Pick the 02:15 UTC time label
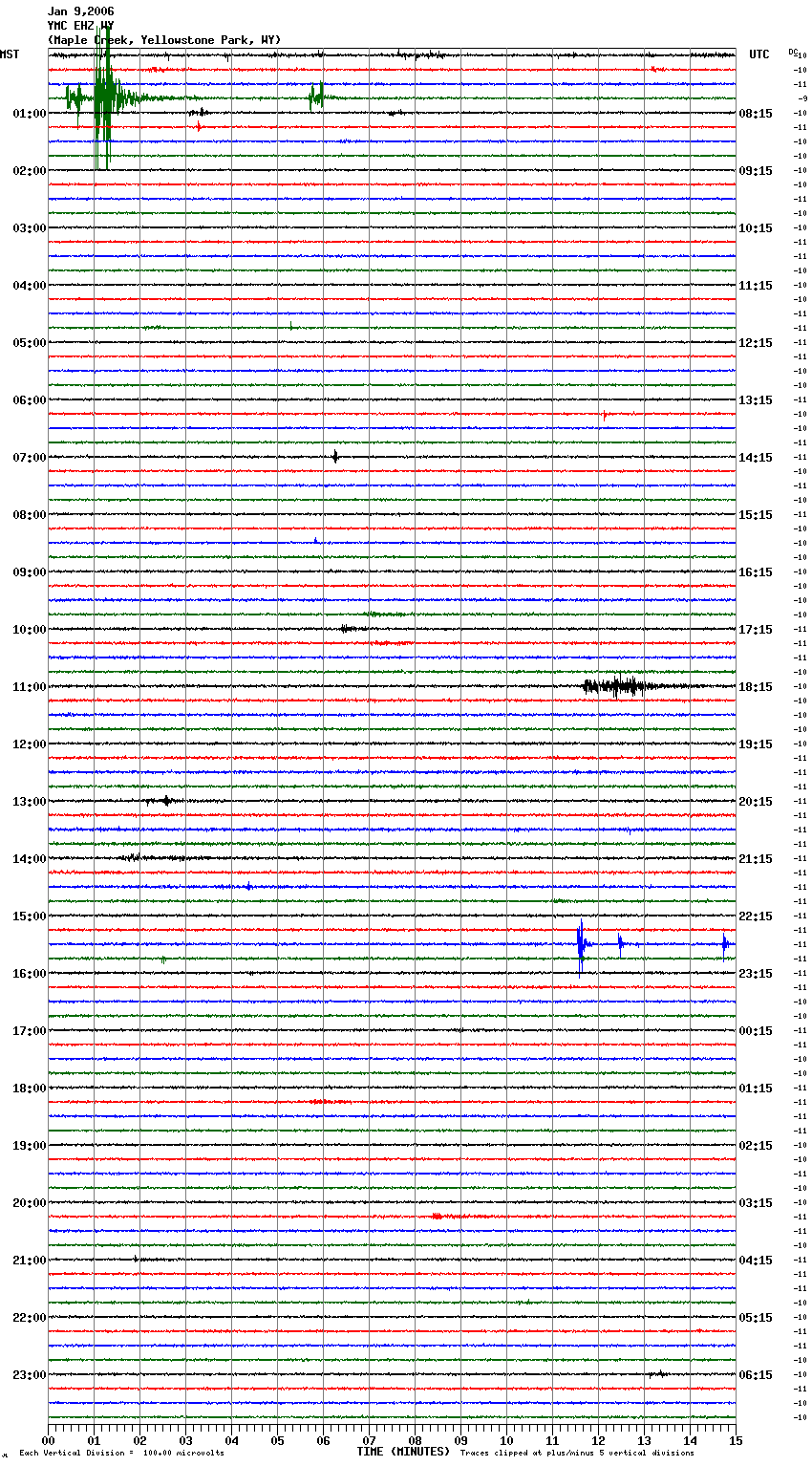 (x=756, y=1146)
